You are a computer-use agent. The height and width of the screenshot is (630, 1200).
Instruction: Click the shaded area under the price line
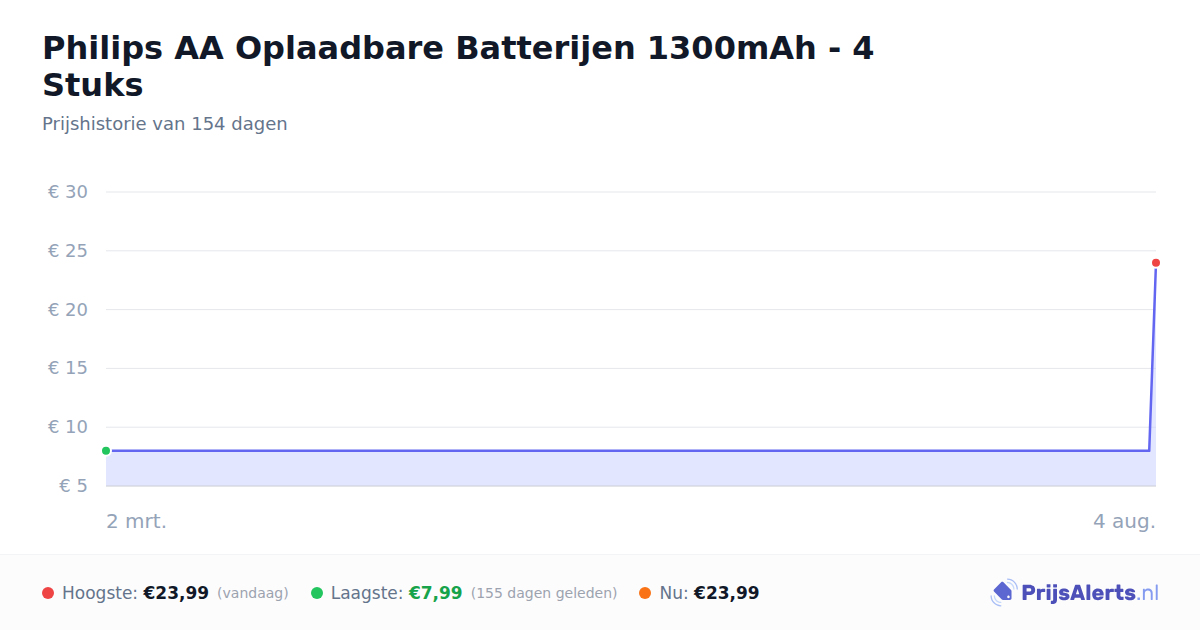coord(630,468)
